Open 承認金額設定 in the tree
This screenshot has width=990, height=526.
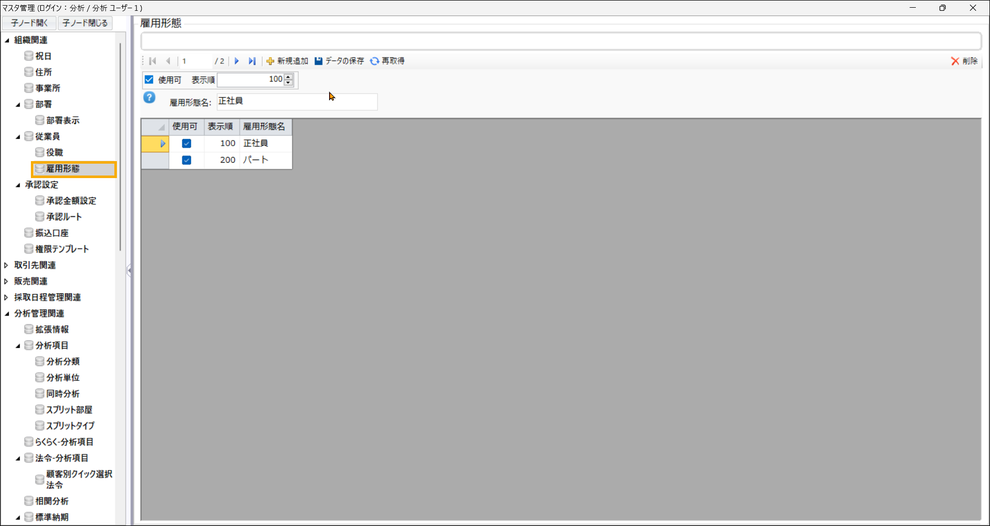71,201
